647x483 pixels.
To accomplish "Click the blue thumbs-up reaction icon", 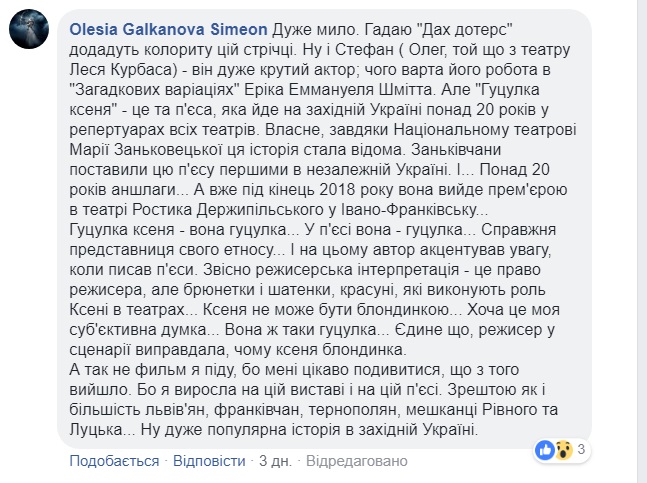I will (545, 450).
